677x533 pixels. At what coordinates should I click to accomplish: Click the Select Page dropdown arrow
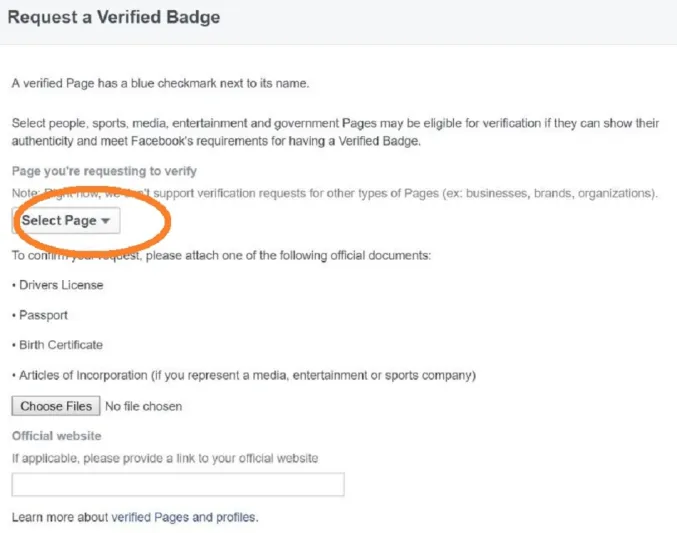106,221
